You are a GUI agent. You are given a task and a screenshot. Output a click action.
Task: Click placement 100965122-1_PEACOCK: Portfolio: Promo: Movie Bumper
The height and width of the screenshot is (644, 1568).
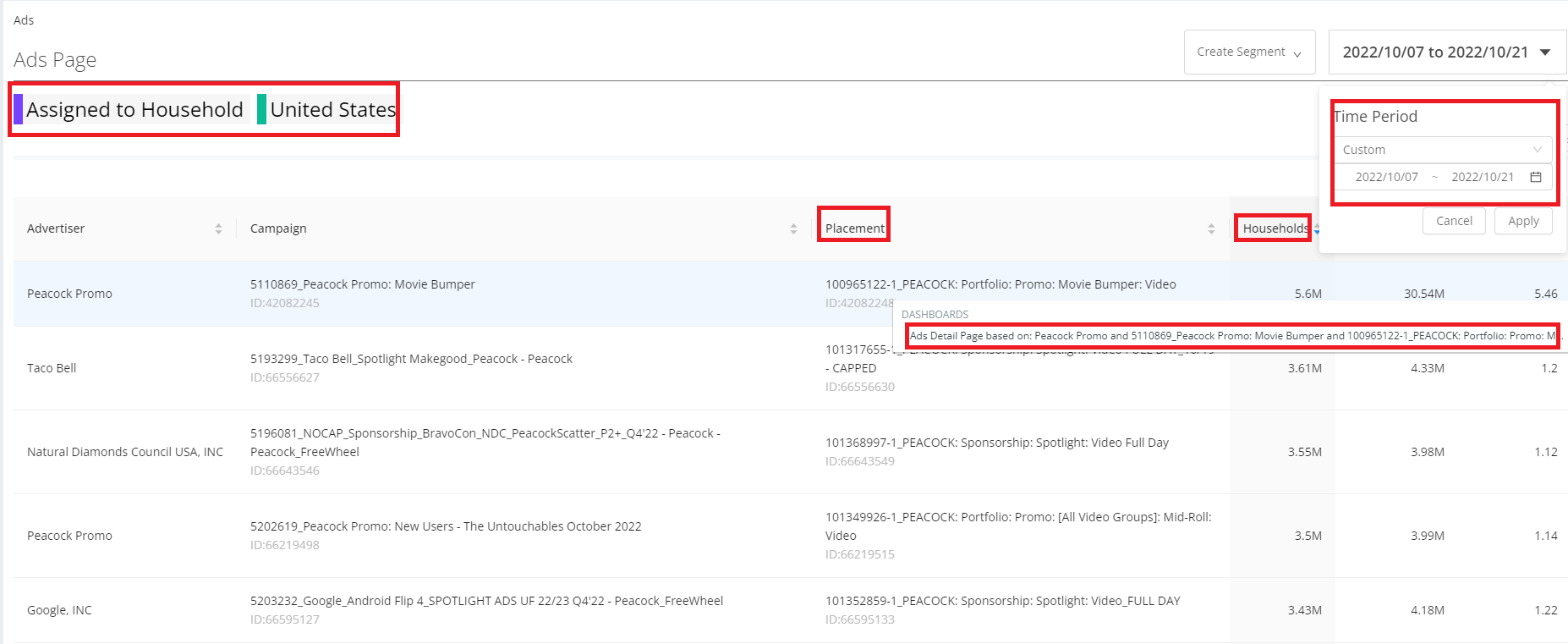1001,284
